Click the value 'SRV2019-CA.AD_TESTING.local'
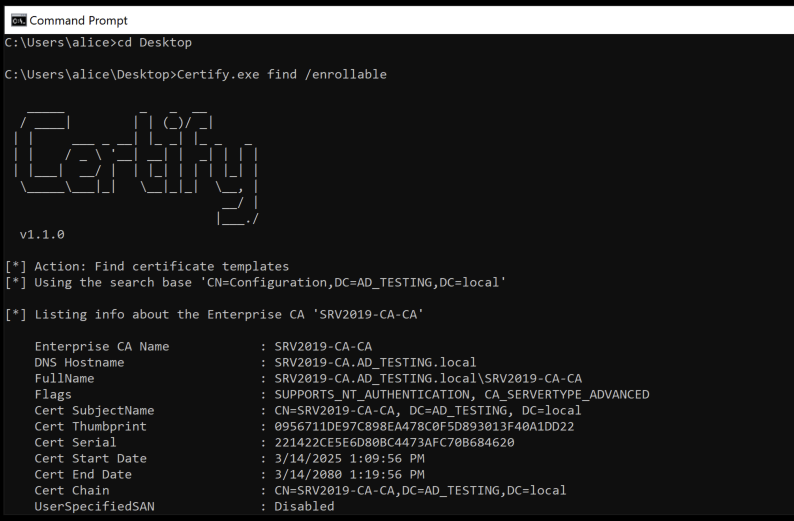 click(x=375, y=363)
